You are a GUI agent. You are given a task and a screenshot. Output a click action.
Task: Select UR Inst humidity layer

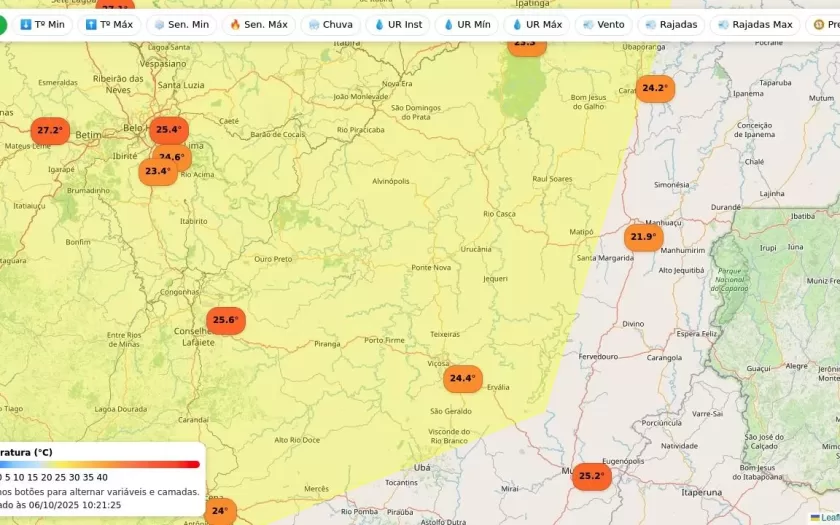pos(398,25)
